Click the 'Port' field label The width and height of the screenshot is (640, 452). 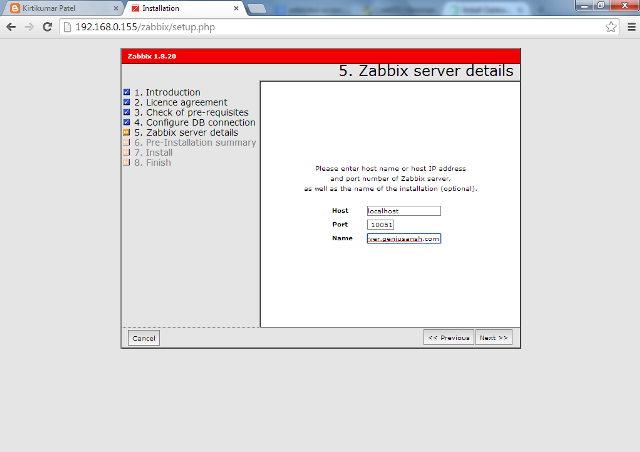click(340, 225)
